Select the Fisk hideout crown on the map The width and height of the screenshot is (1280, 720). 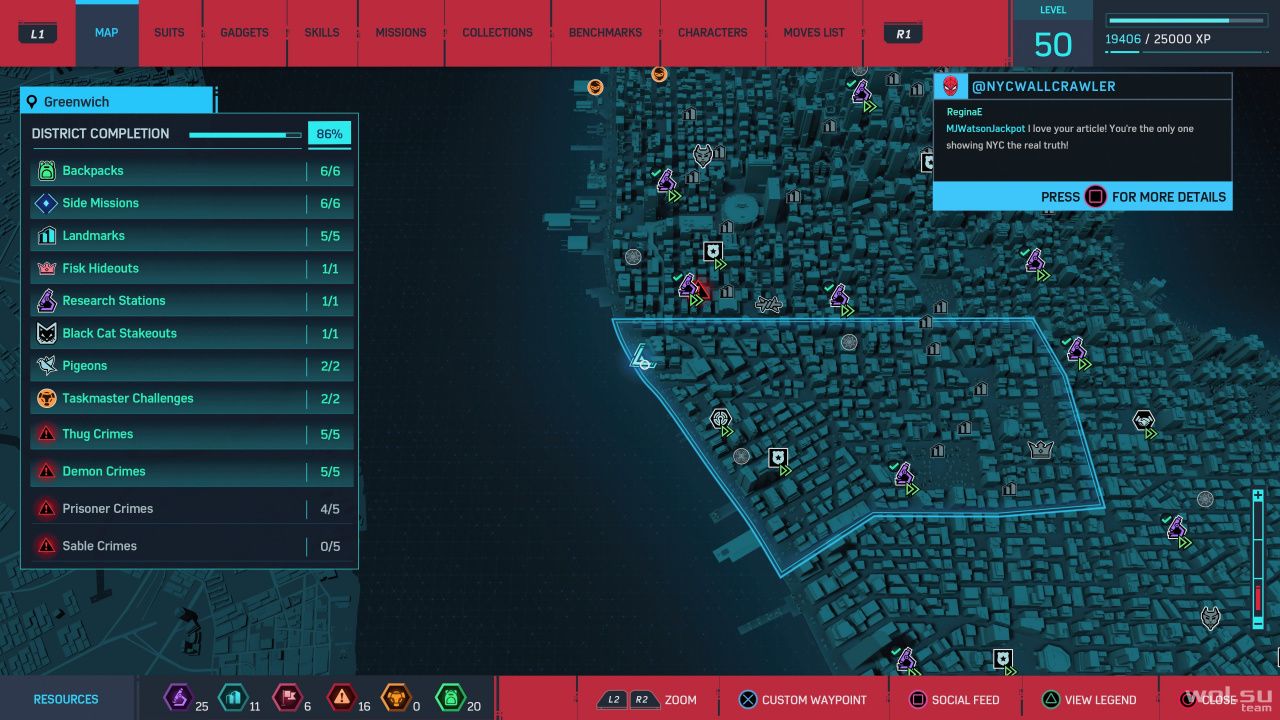pyautogui.click(x=1041, y=450)
